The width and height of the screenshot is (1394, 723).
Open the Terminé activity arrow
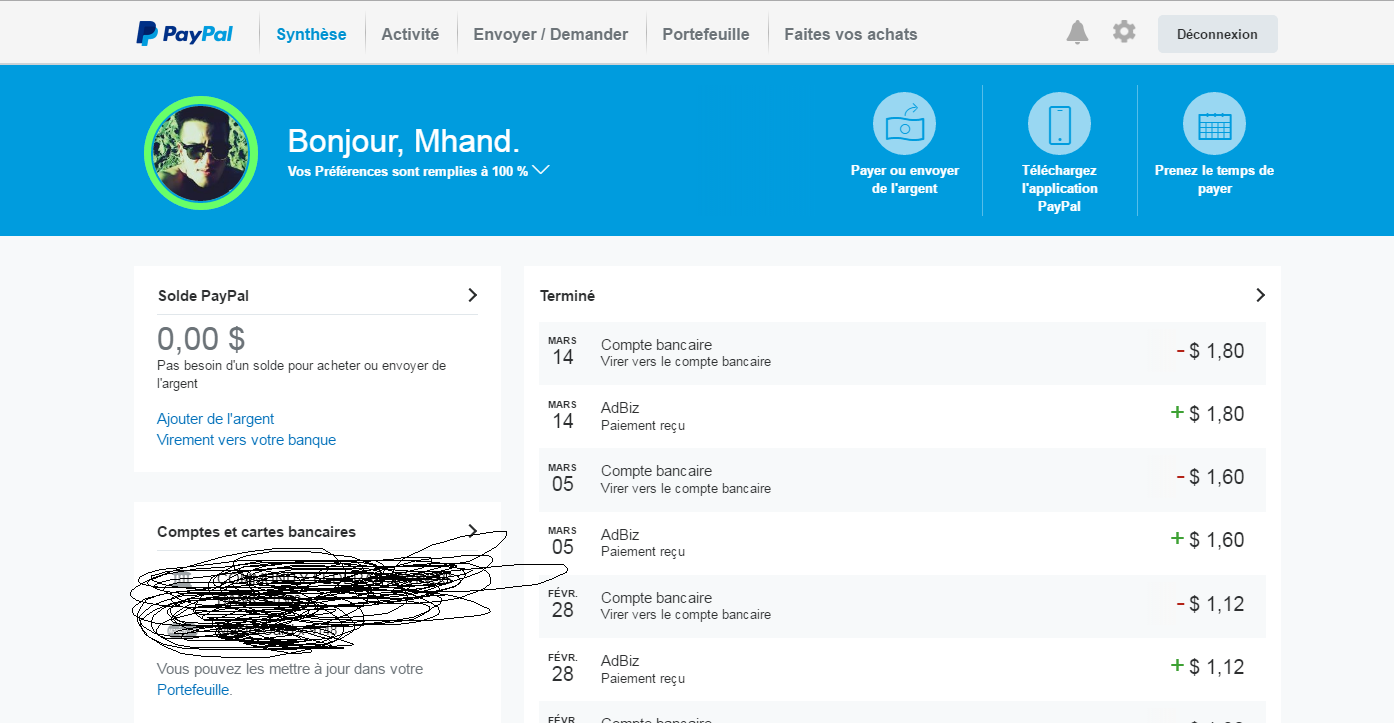click(x=1260, y=295)
